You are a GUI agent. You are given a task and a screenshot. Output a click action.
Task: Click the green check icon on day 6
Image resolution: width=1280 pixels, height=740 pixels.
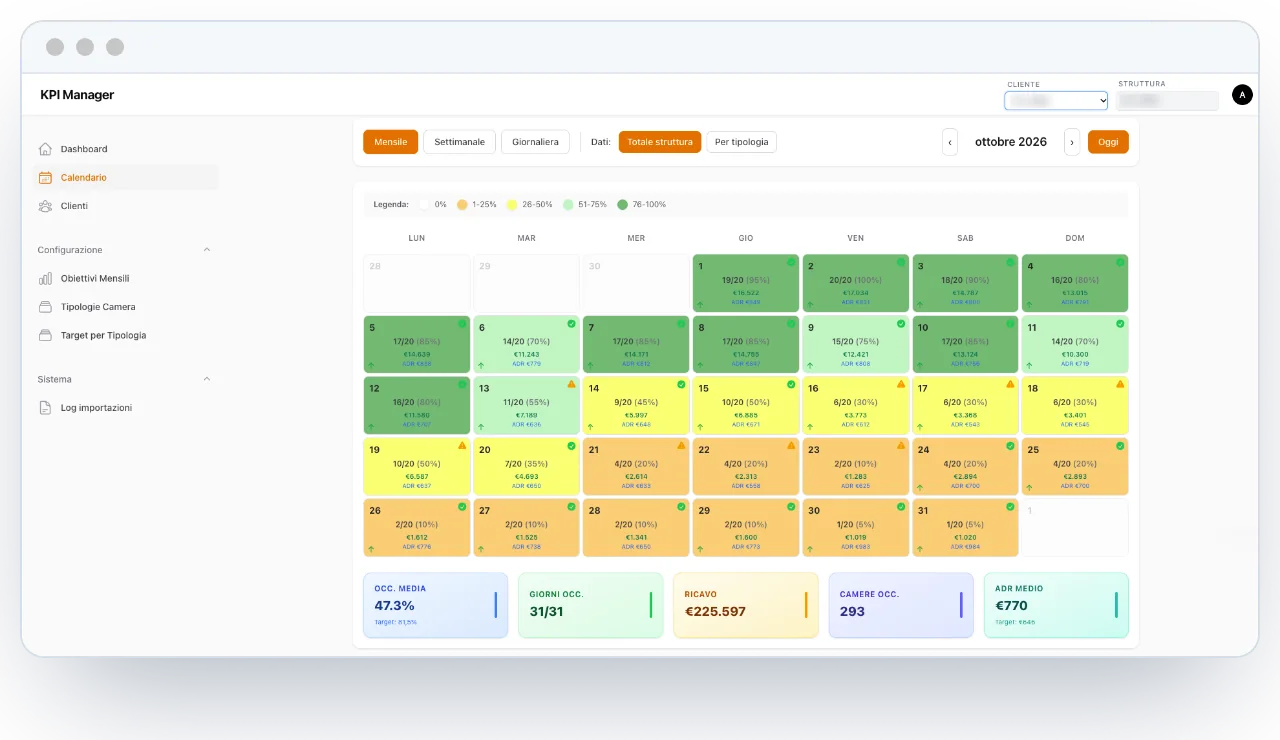tap(571, 323)
